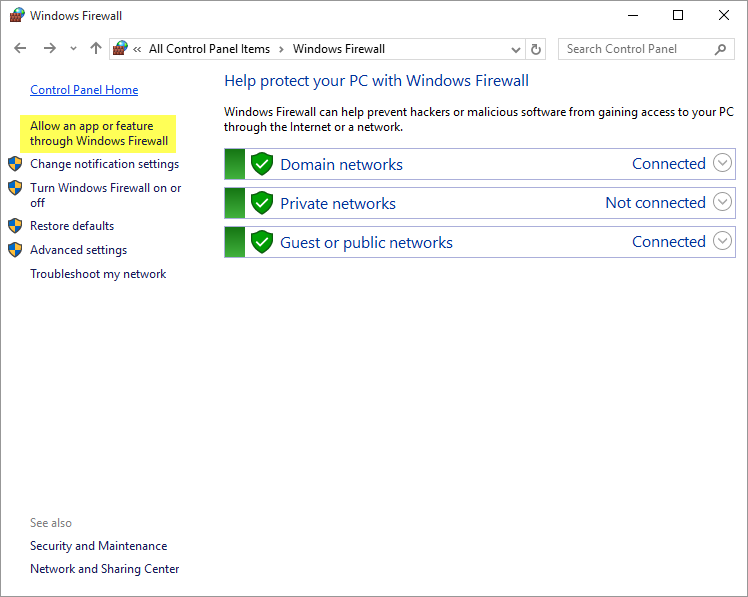748x597 pixels.
Task: Select the Windows Firewall breadcrumb
Action: coord(338,49)
